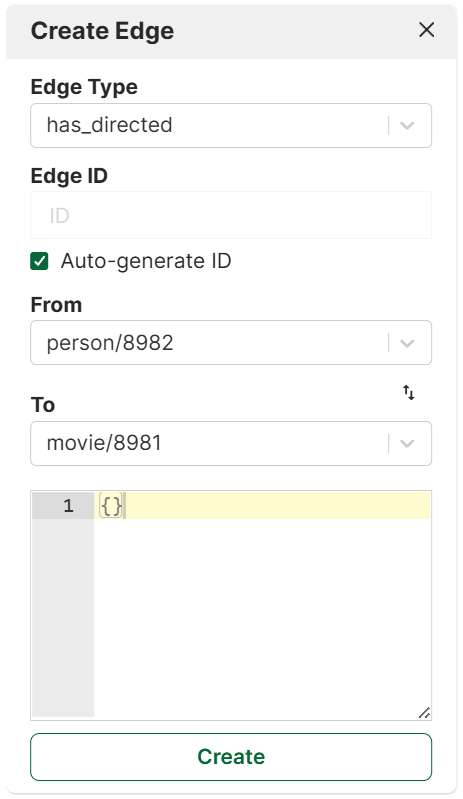Toggle the Auto-generate ID checkbox
The image size is (463, 799).
point(39,261)
